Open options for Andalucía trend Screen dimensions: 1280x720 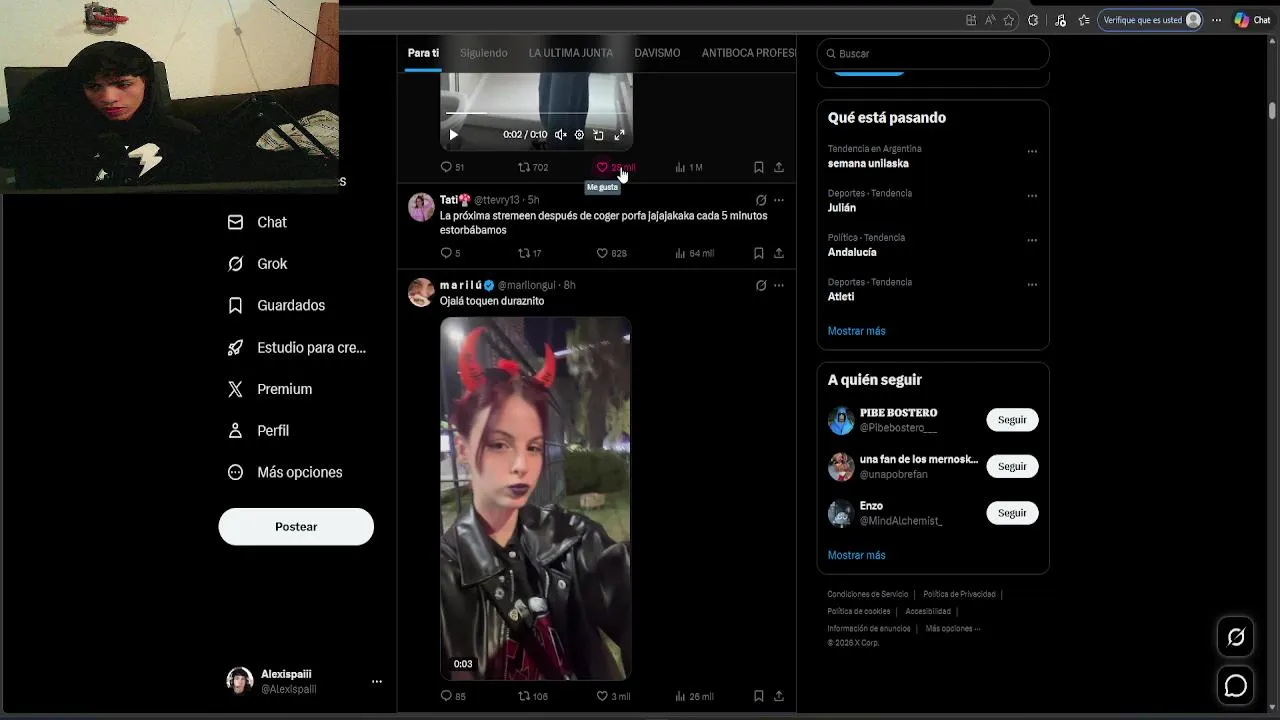tap(1032, 241)
